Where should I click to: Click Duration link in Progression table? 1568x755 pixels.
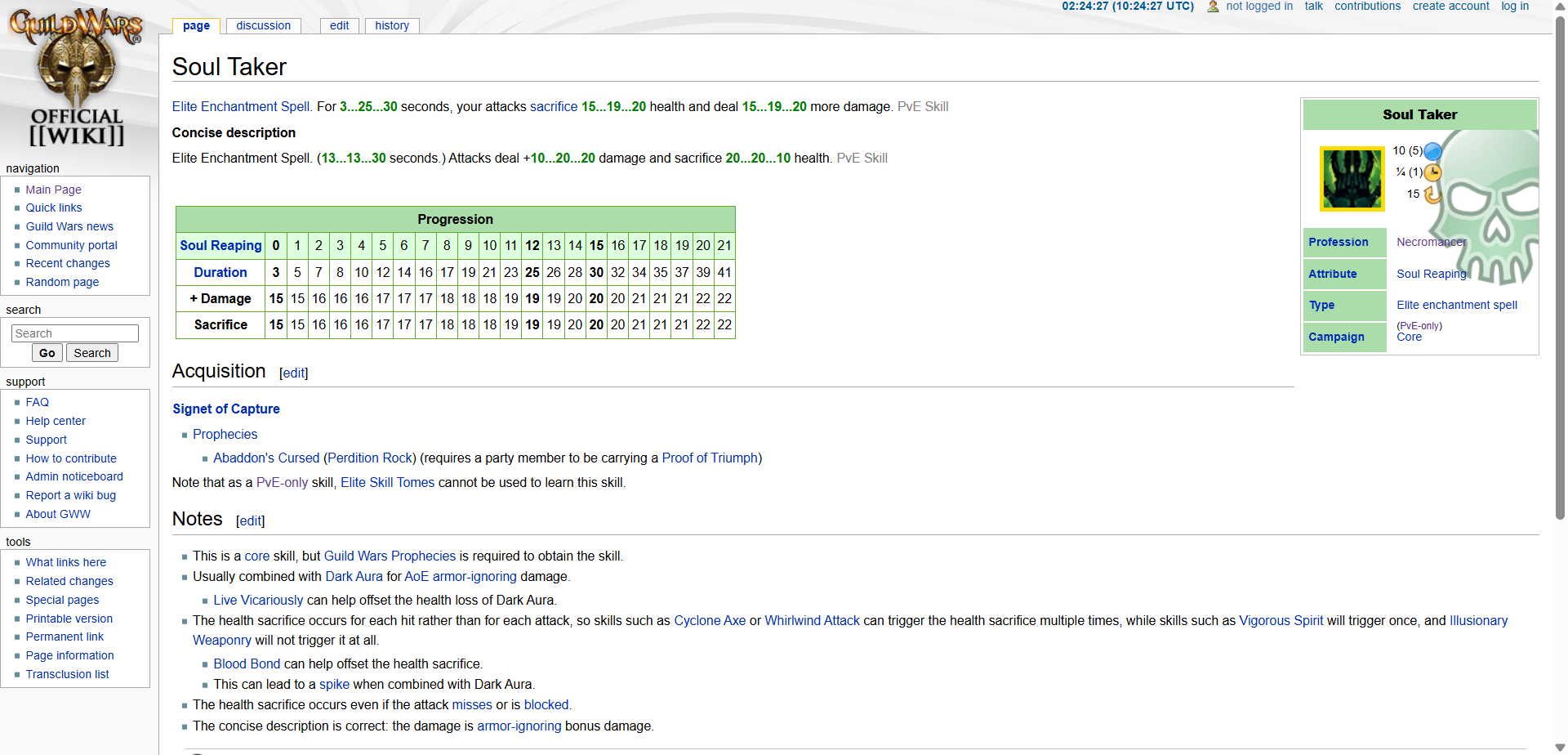[x=220, y=272]
